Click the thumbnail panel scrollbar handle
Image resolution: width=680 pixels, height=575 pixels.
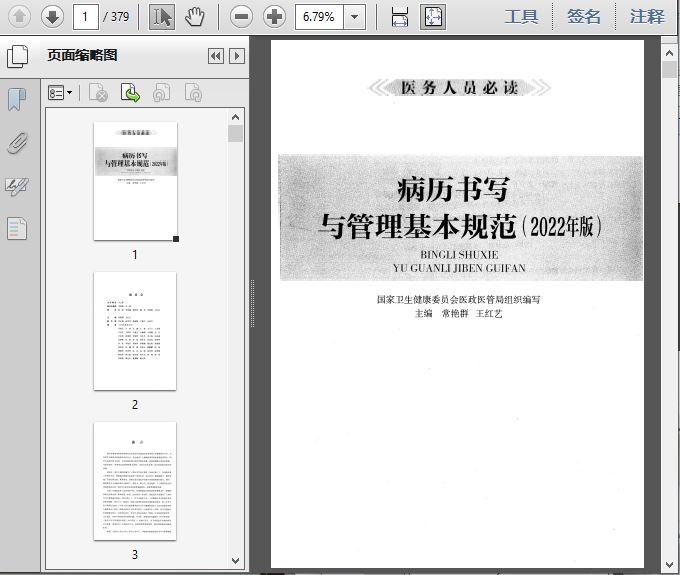[x=235, y=134]
